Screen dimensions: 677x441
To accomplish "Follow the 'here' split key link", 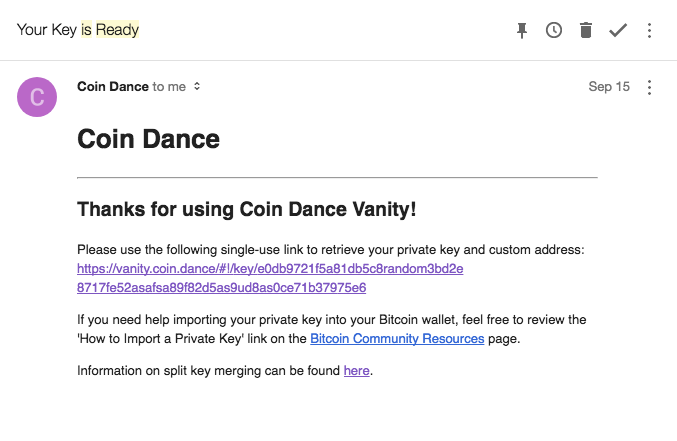I will 357,371.
